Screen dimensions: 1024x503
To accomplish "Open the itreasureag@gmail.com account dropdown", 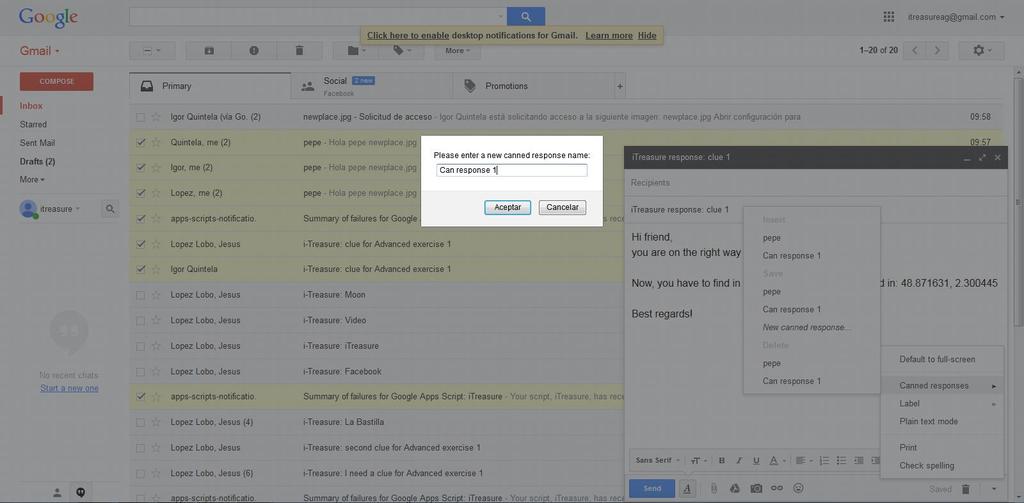I will (956, 17).
